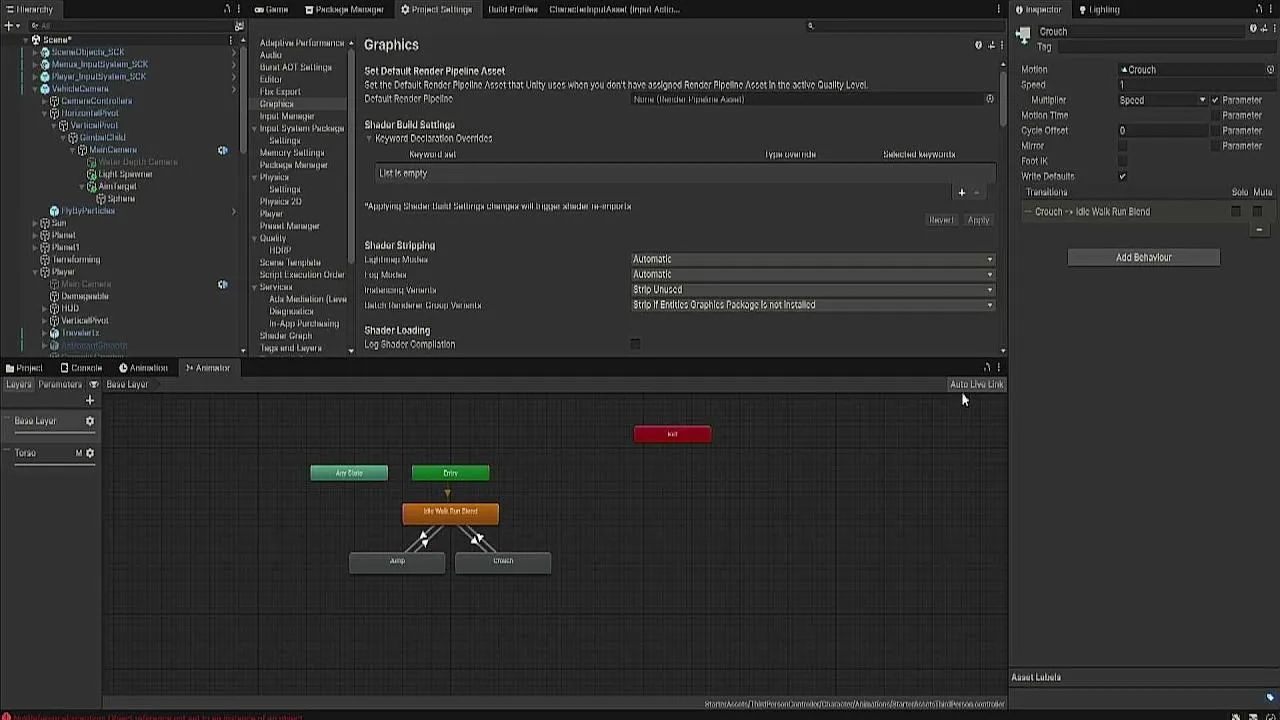Toggle Animator parameters eye icon
The width and height of the screenshot is (1280, 720).
coord(94,384)
